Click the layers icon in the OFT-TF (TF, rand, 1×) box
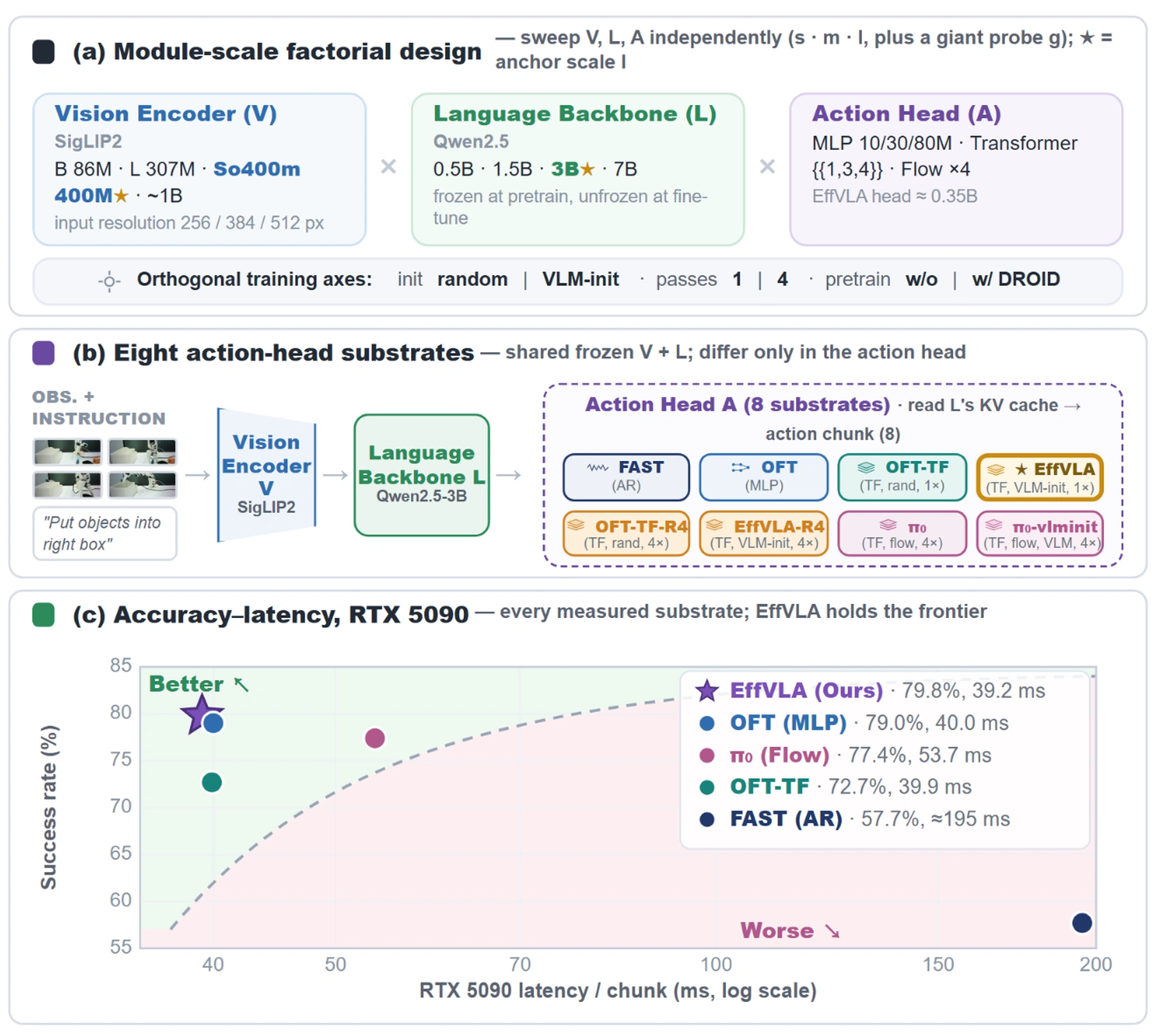Viewport: 1159px width, 1036px height. pos(867,467)
